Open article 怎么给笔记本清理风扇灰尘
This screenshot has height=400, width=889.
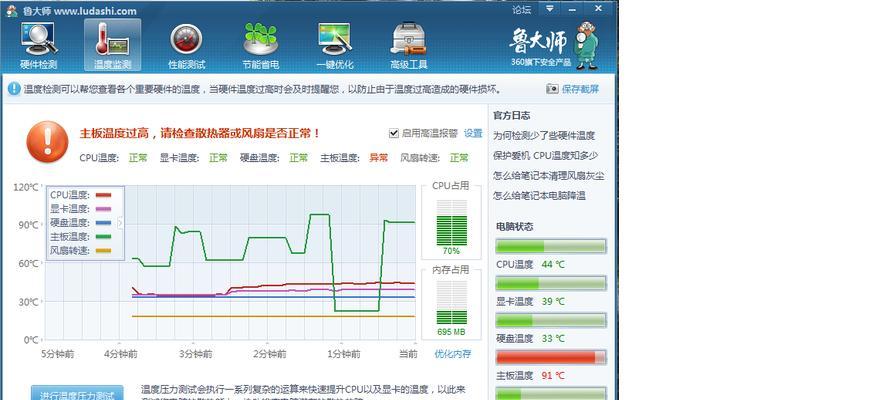548,176
